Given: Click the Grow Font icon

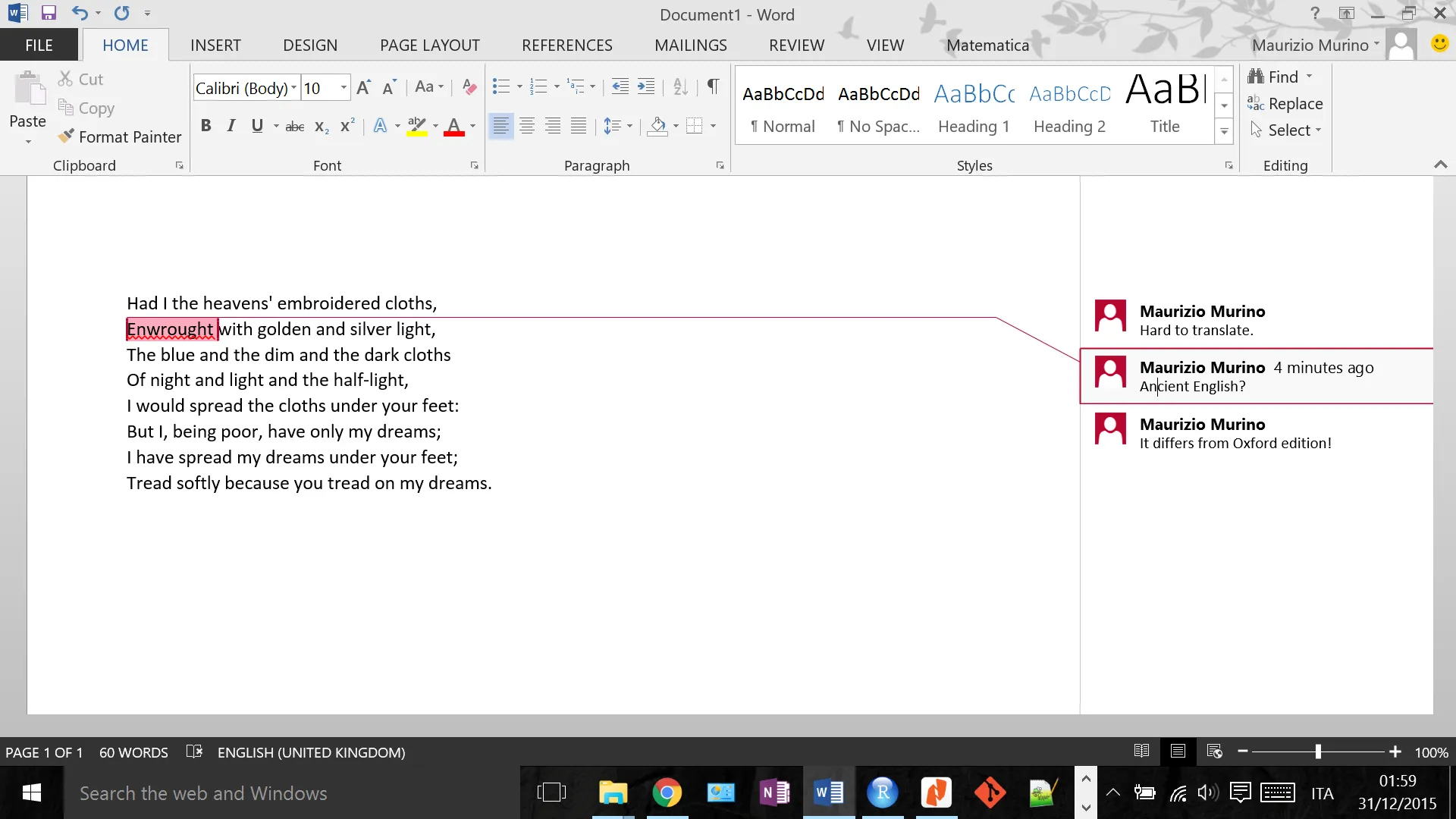Looking at the screenshot, I should pyautogui.click(x=364, y=87).
